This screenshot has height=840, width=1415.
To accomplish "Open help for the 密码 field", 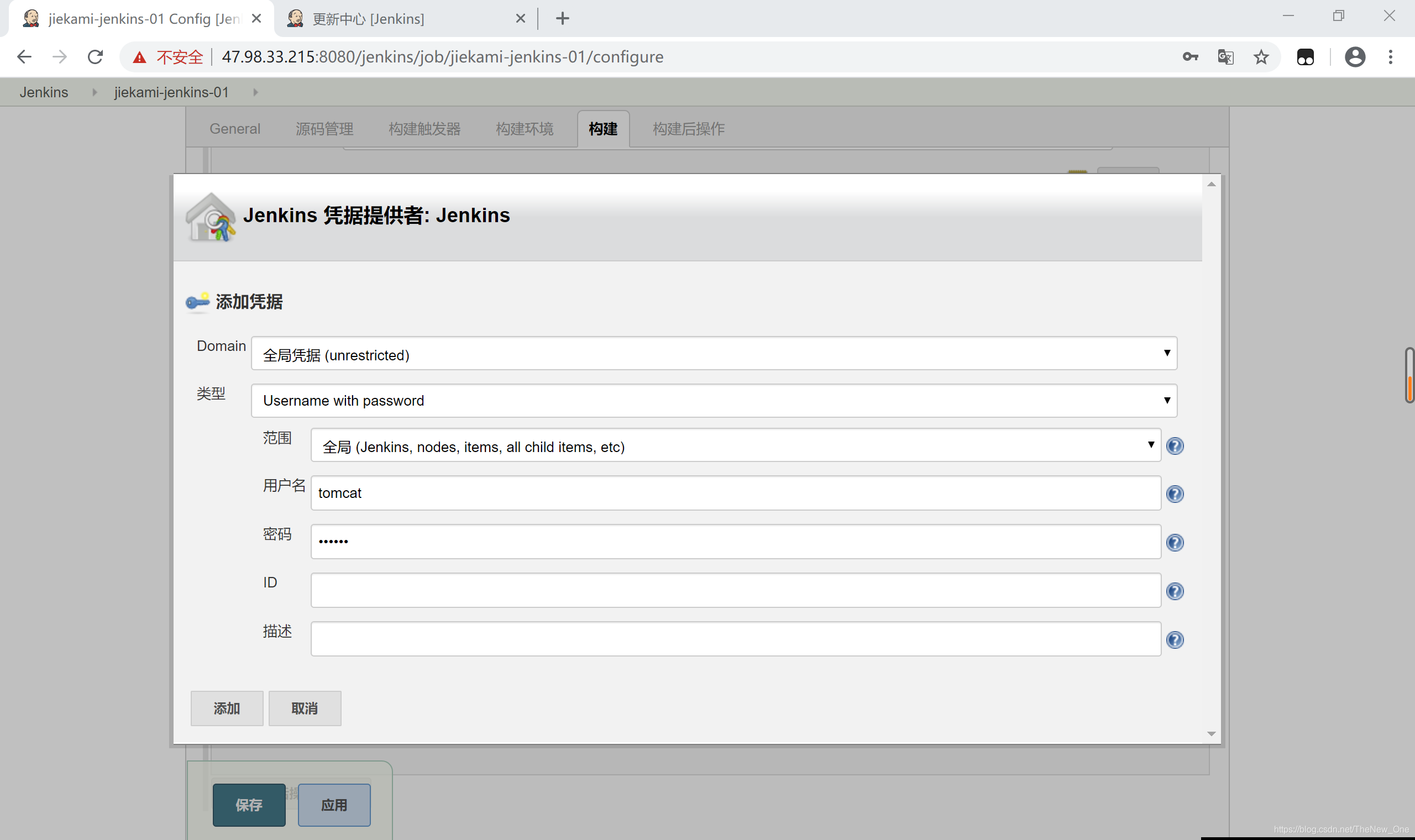I will (1175, 543).
